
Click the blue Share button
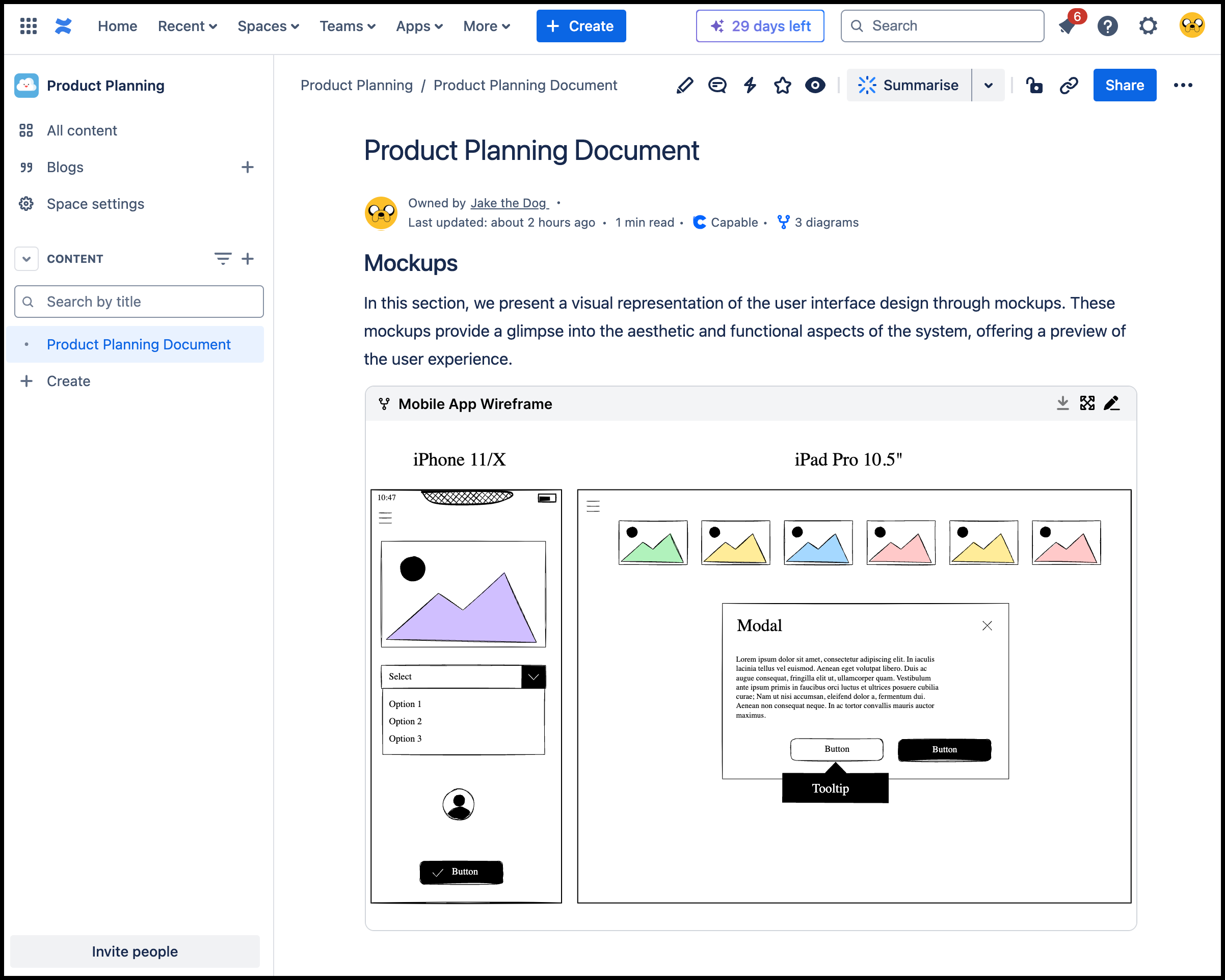(1124, 85)
